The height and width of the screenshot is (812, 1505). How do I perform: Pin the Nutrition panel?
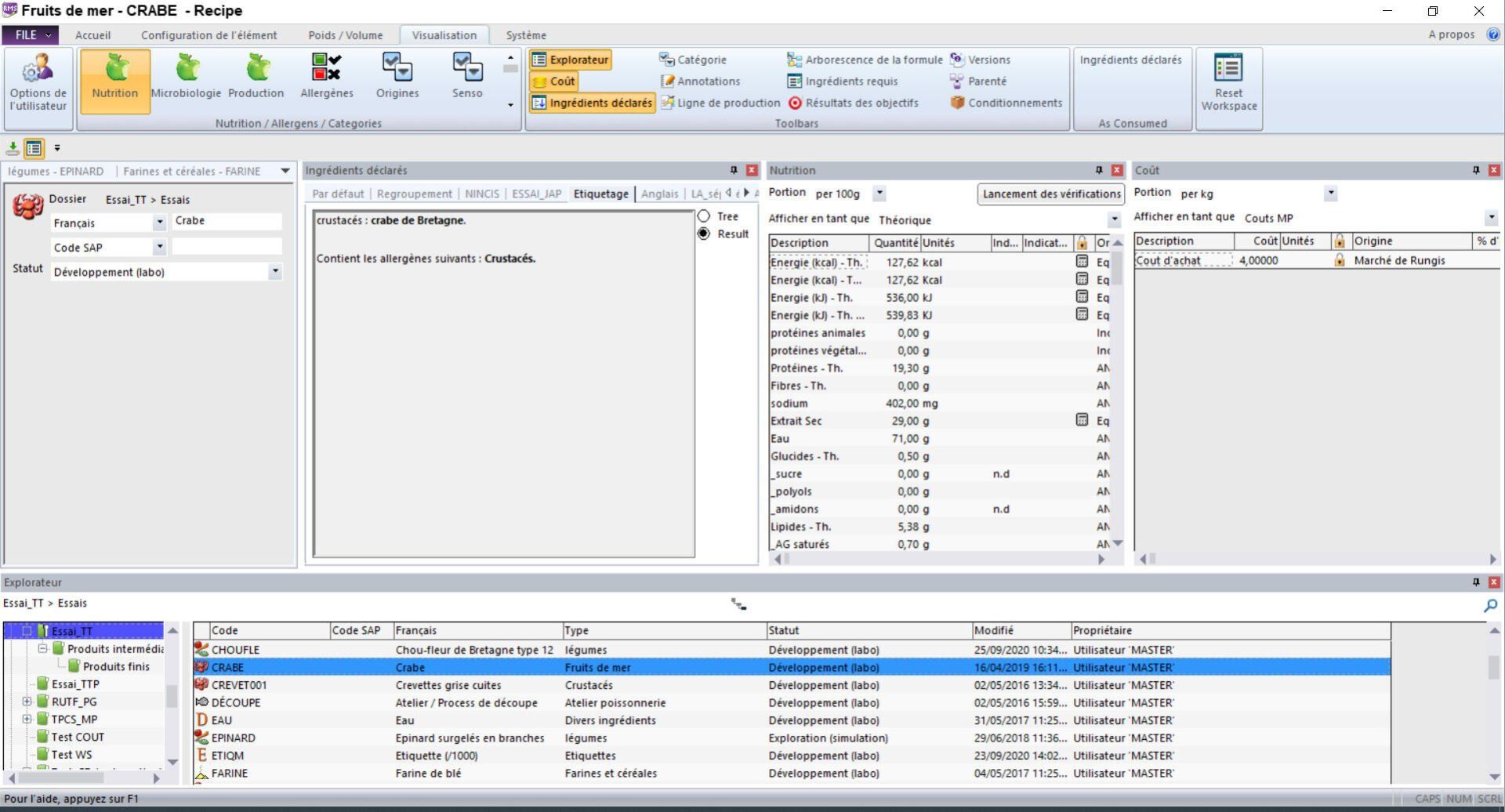[1098, 169]
